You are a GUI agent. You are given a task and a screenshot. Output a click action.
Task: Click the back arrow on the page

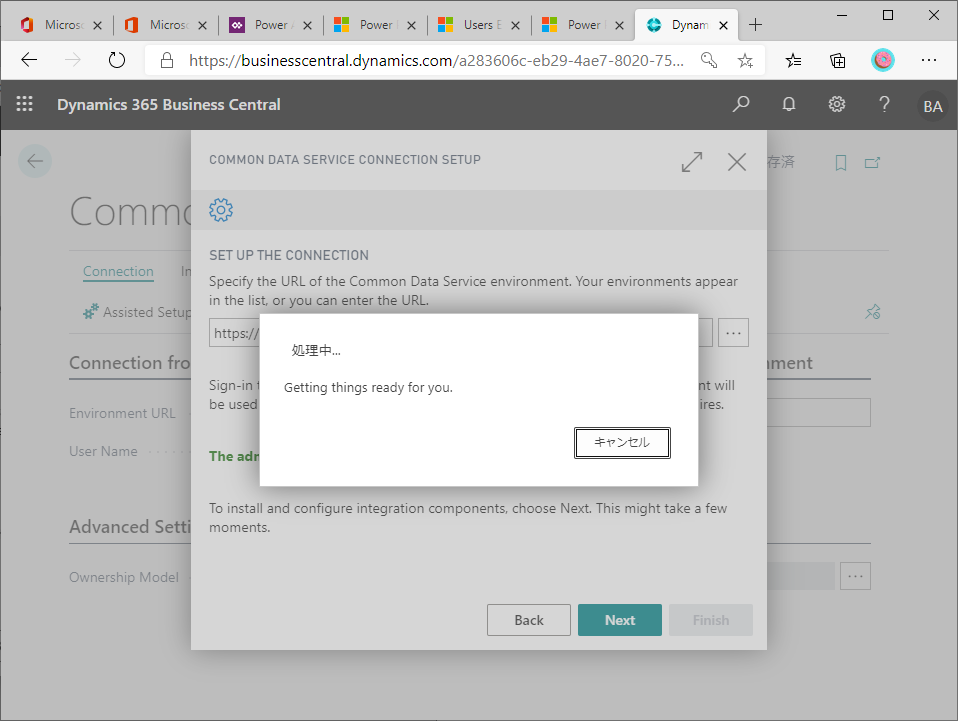click(x=35, y=161)
